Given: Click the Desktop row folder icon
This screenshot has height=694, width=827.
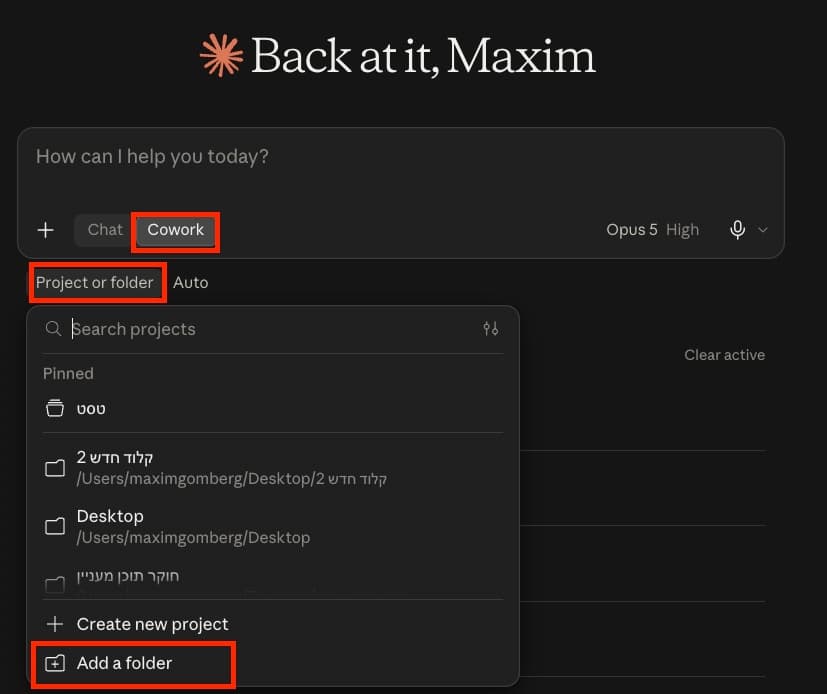Looking at the screenshot, I should coord(55,526).
